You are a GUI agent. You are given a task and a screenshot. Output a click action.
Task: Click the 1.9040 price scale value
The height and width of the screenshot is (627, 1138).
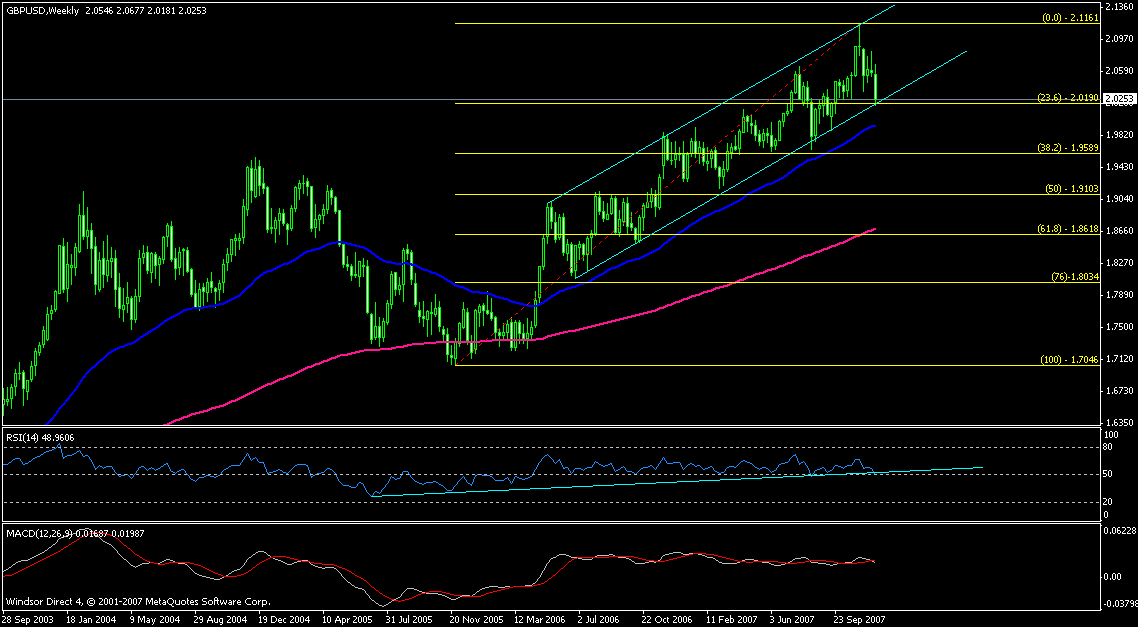click(1118, 198)
